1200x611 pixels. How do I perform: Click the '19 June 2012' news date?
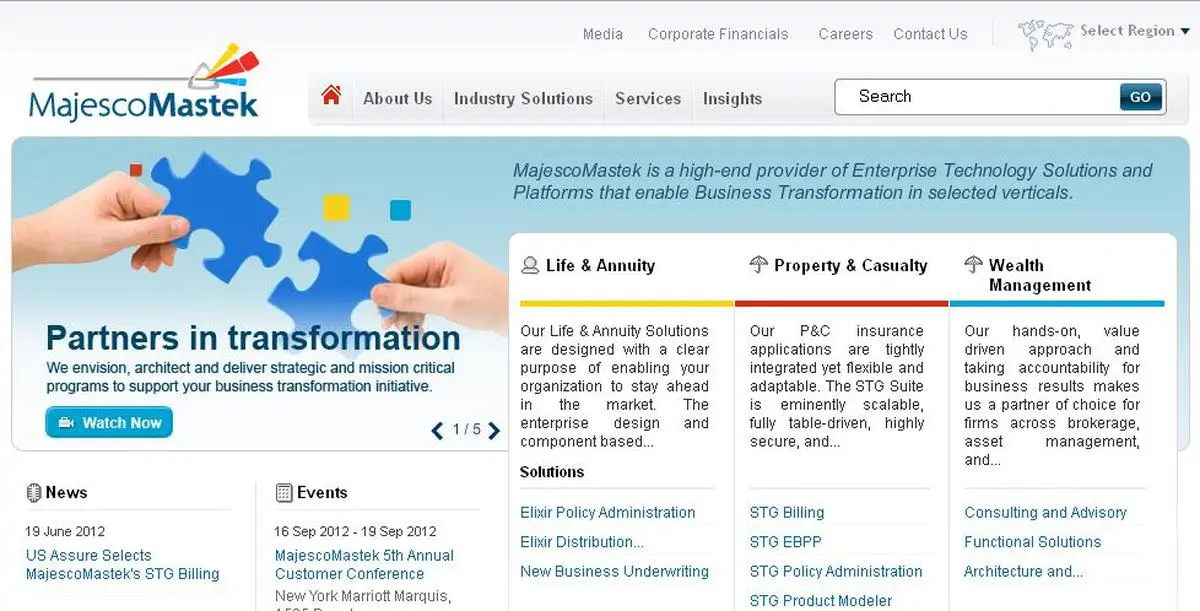(65, 531)
